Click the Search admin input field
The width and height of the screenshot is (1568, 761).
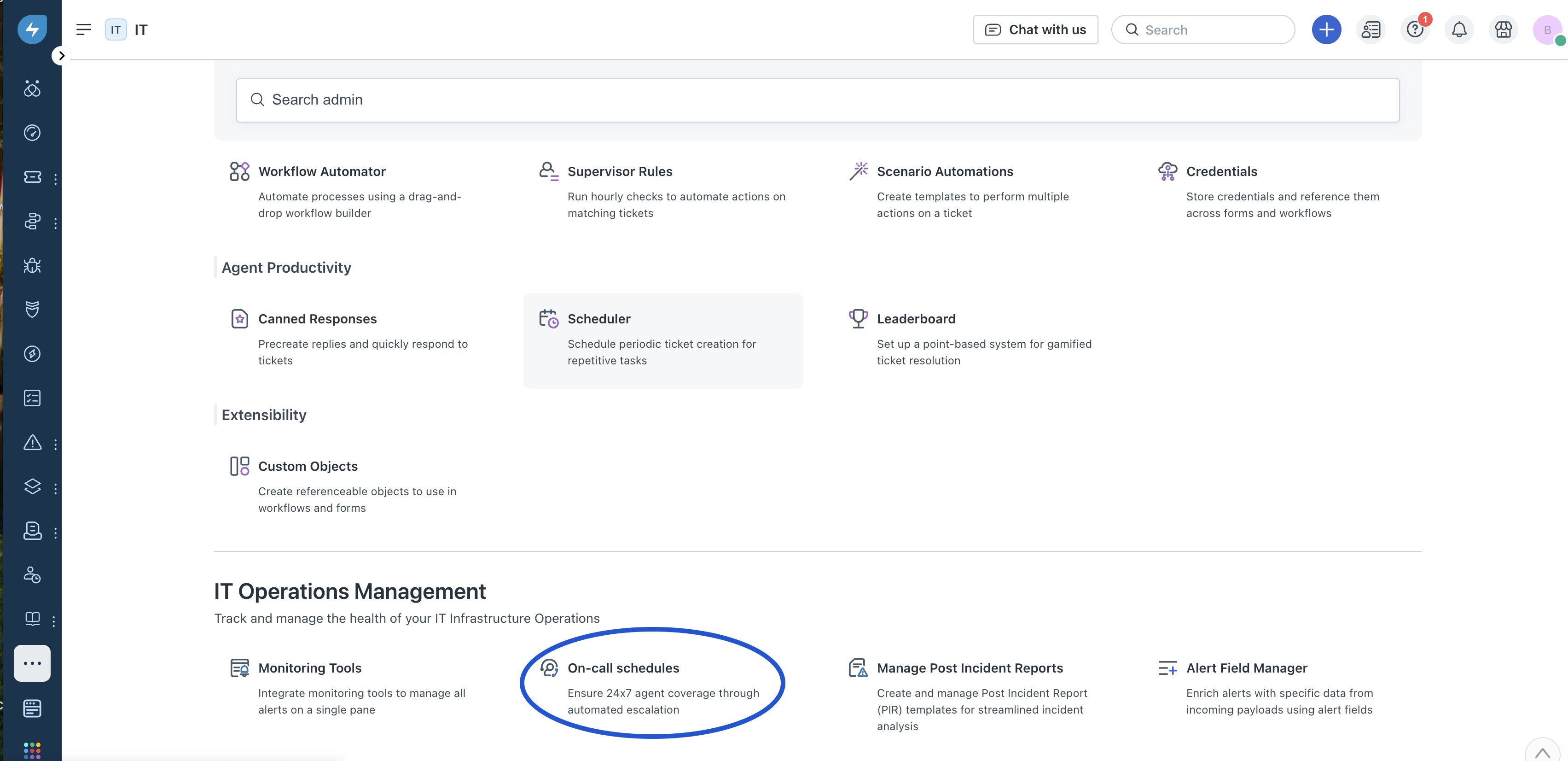[x=818, y=100]
